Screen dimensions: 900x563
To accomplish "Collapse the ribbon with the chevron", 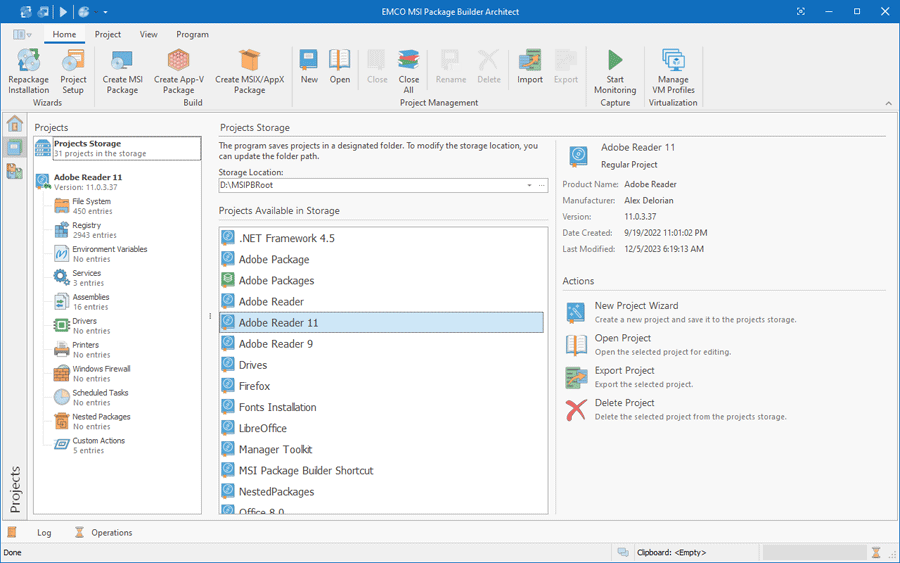I will coord(889,103).
